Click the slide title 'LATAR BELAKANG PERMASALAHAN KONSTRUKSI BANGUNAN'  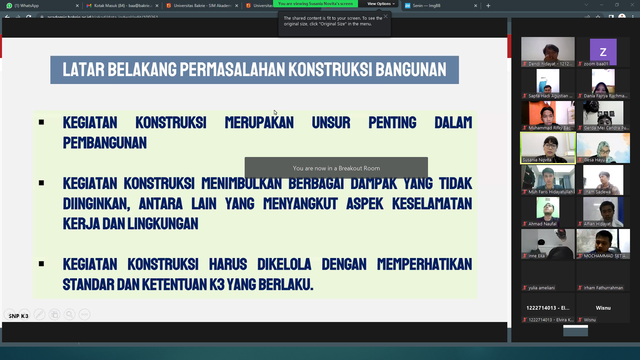point(254,70)
